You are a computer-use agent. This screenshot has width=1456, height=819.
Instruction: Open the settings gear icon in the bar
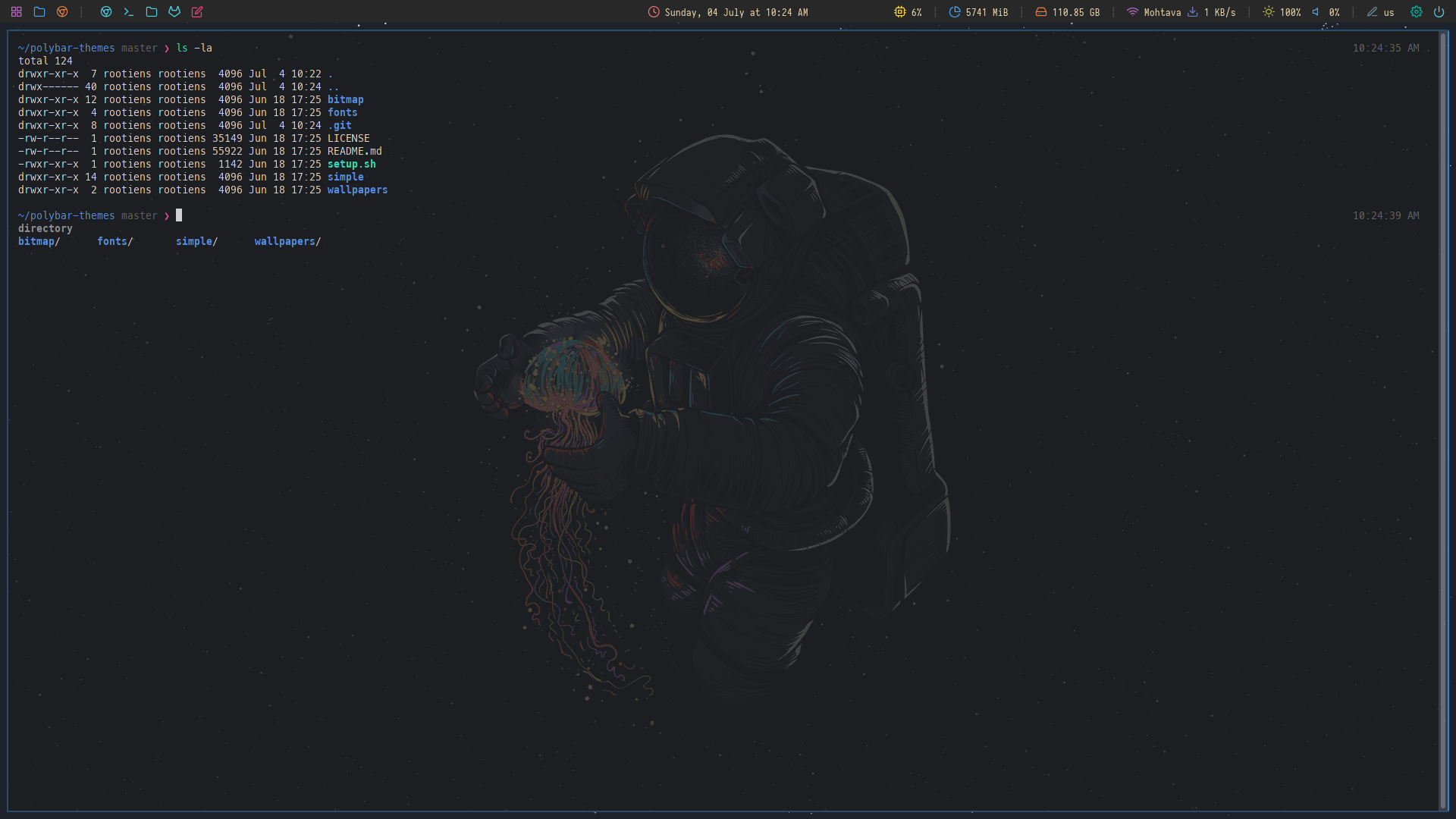[1416, 12]
